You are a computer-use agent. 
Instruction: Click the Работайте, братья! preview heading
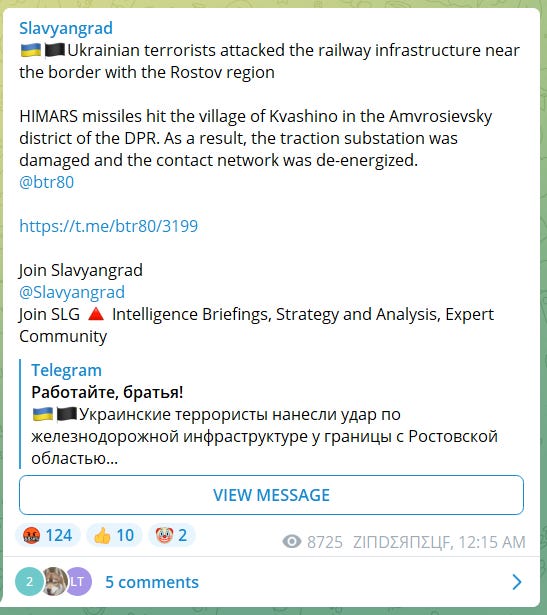[x=107, y=392]
